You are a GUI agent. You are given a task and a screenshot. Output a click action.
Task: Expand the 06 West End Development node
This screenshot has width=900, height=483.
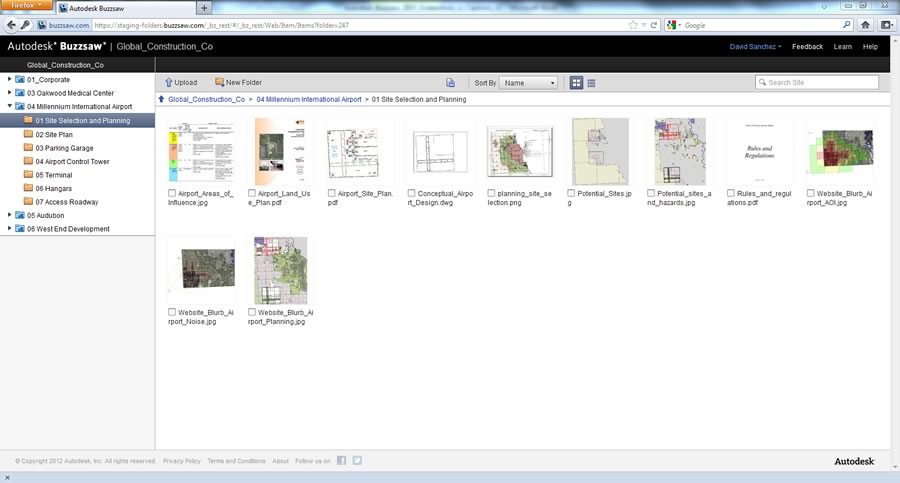click(x=9, y=228)
